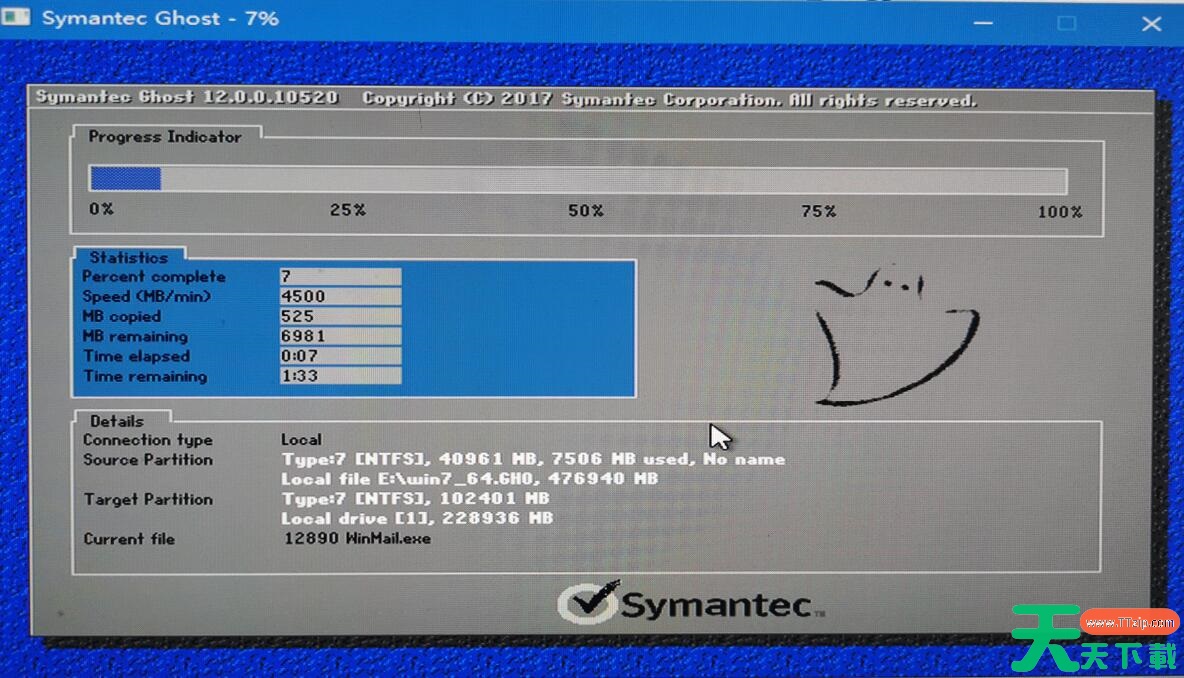Click the 0% progress marker
The image size is (1184, 678).
click(x=101, y=209)
